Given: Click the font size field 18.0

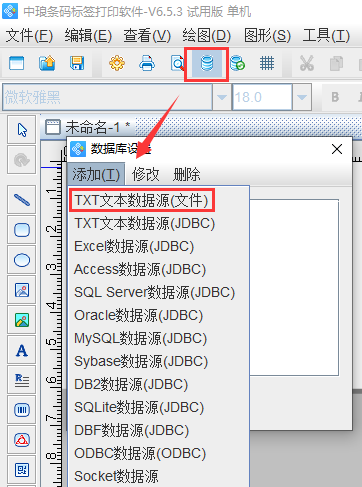Looking at the screenshot, I should click(x=262, y=97).
